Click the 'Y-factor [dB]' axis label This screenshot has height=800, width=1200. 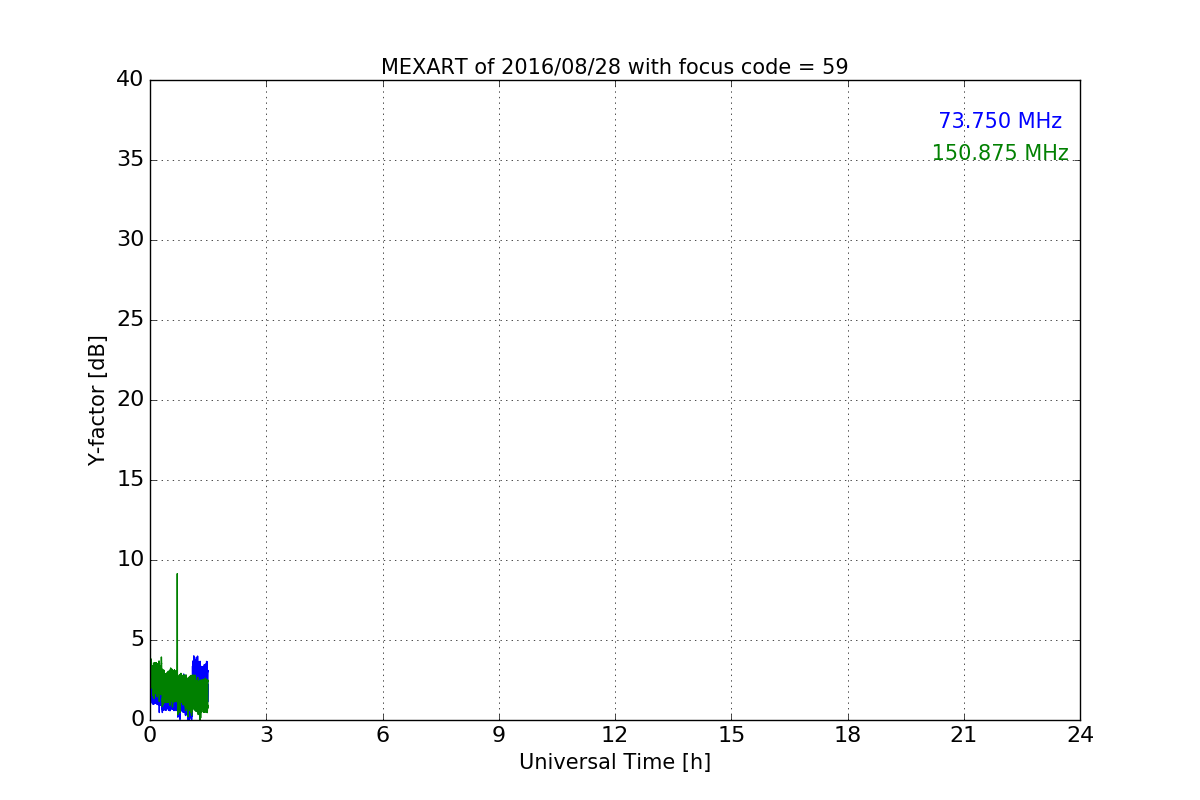coord(97,400)
